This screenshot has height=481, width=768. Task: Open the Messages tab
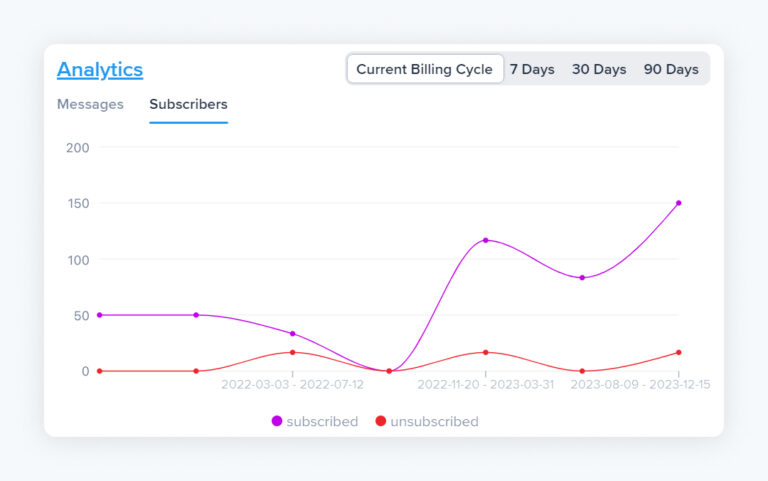coord(90,104)
